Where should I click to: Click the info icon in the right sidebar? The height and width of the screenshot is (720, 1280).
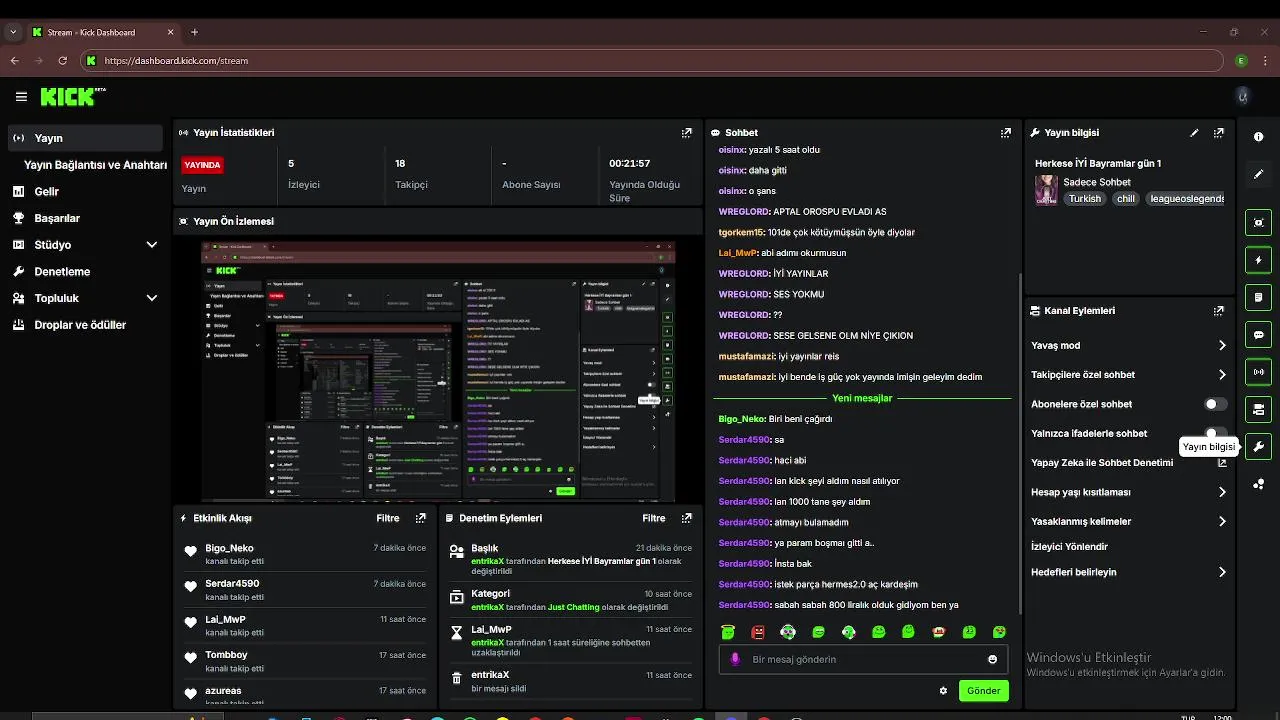tap(1258, 137)
